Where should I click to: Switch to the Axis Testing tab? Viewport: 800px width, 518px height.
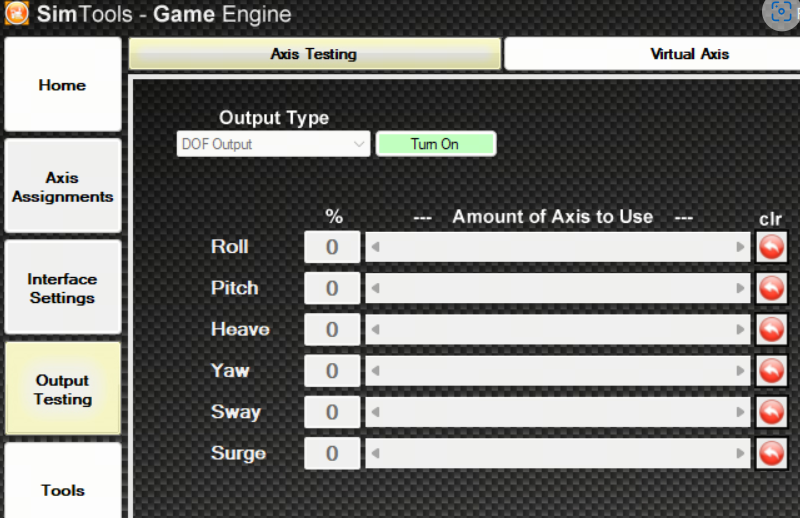pos(314,54)
